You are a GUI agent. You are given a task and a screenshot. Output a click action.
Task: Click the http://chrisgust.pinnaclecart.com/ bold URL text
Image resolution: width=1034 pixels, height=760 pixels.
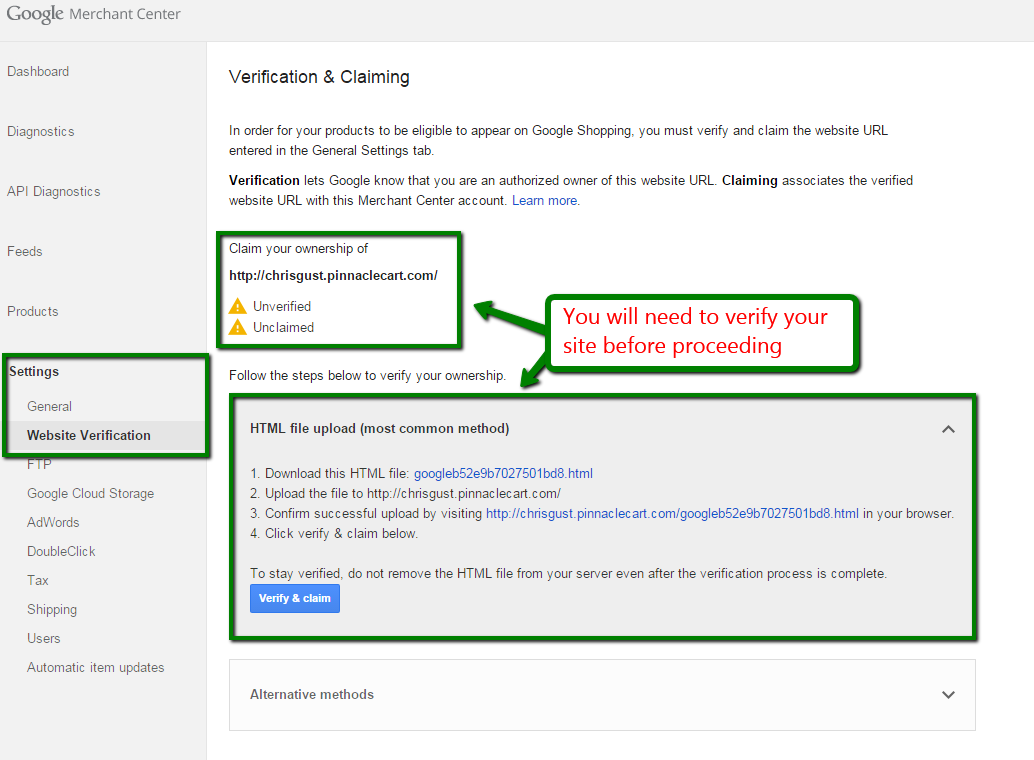click(334, 276)
